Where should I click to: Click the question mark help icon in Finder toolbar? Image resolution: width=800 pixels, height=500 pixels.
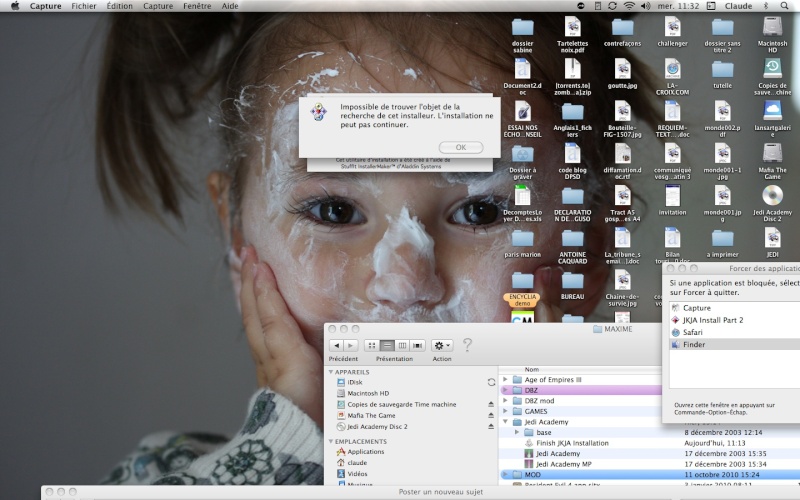[x=467, y=345]
